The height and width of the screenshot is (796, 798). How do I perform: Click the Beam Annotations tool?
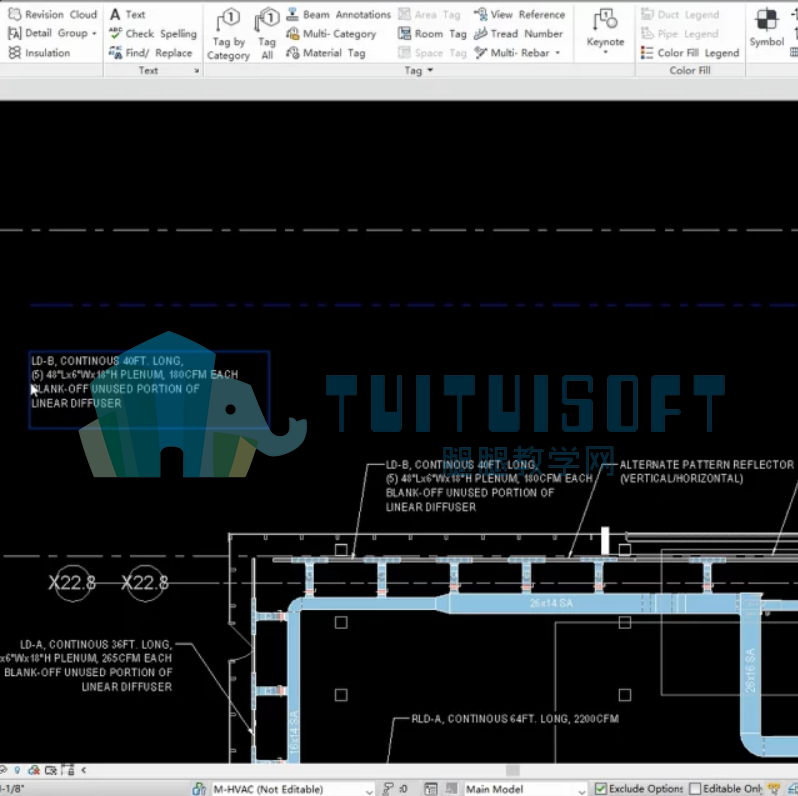tap(338, 14)
